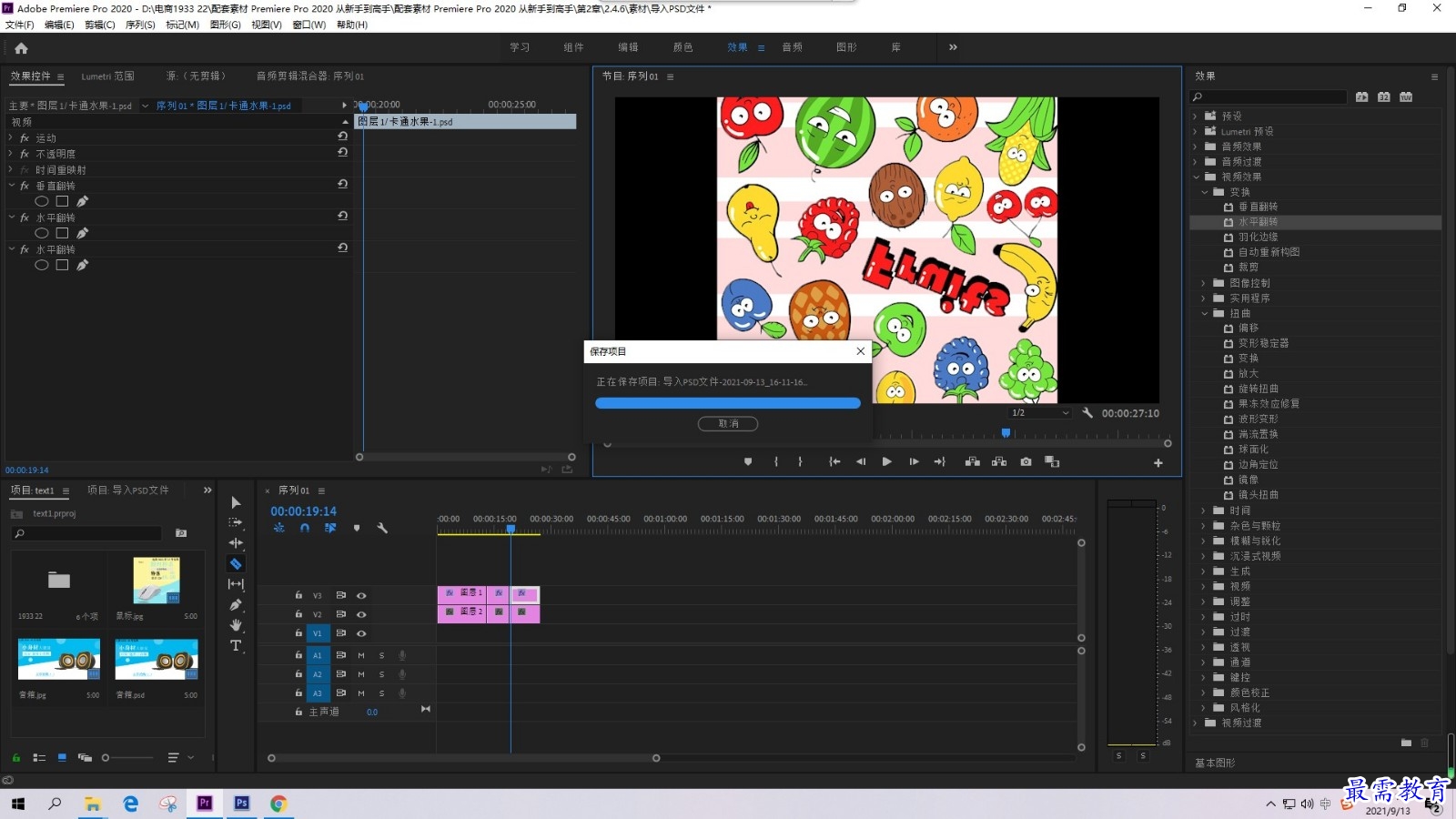Reset the 运动 effect
The height and width of the screenshot is (819, 1456).
click(342, 136)
